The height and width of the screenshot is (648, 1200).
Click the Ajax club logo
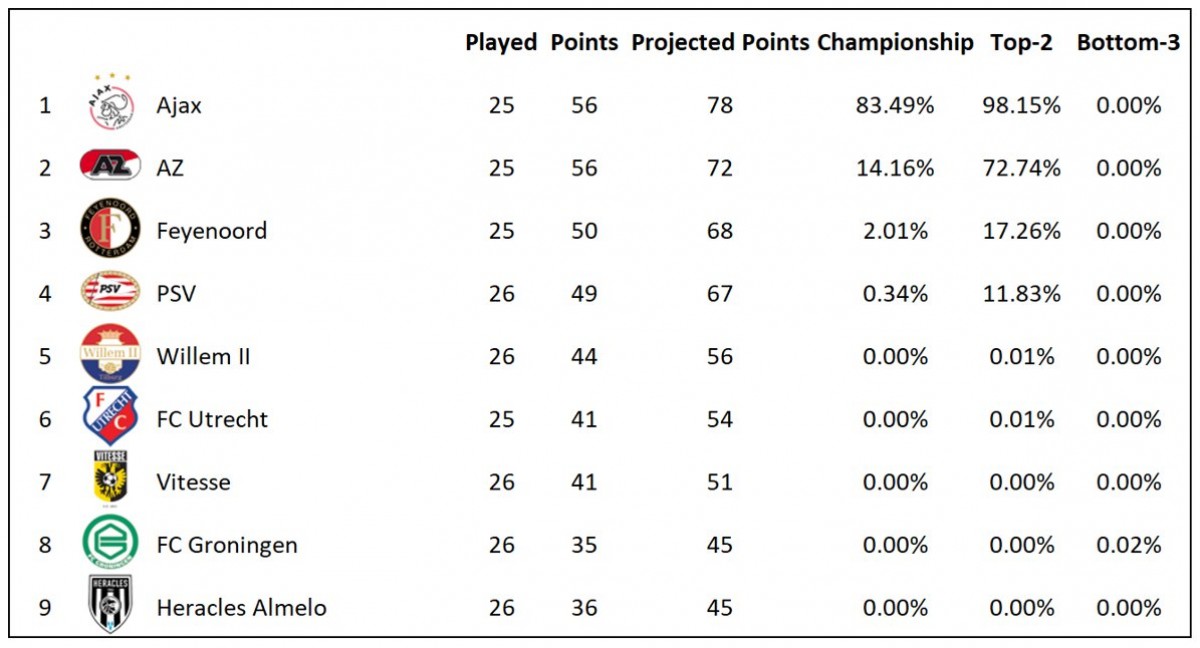(x=110, y=104)
